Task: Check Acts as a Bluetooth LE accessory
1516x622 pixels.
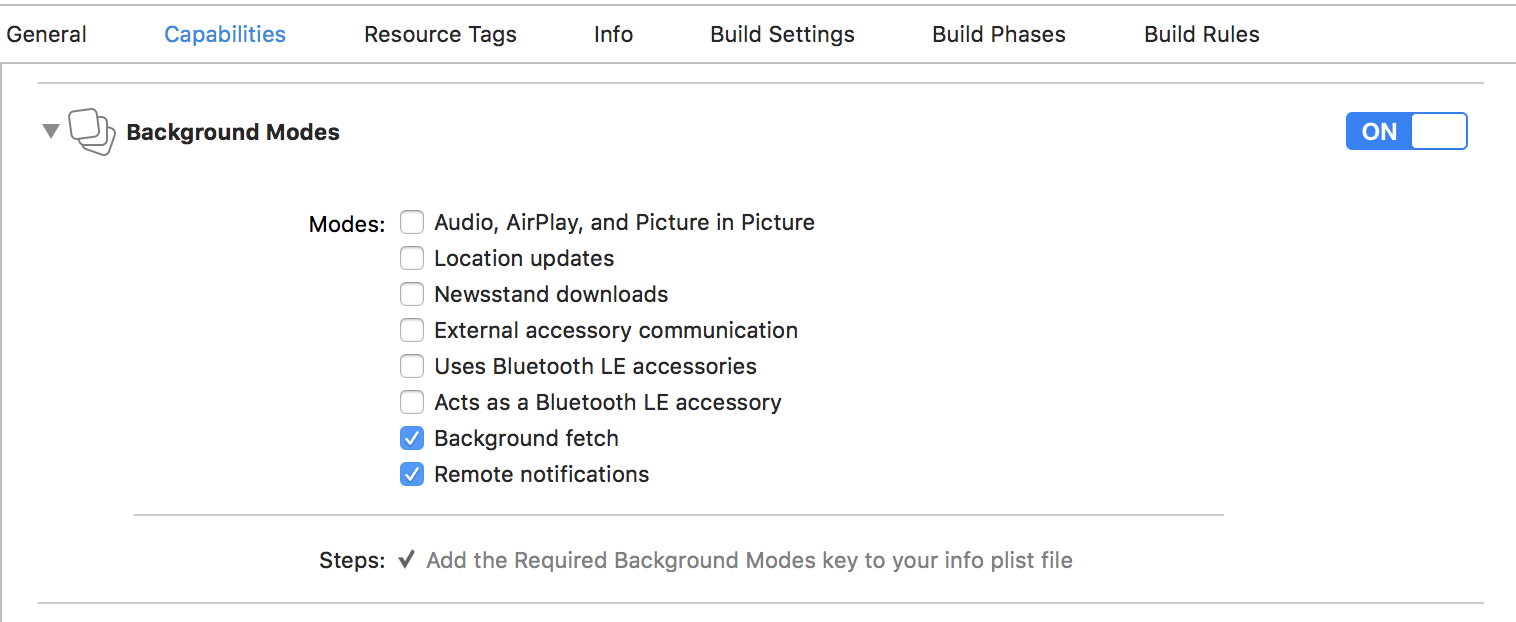Action: 412,402
